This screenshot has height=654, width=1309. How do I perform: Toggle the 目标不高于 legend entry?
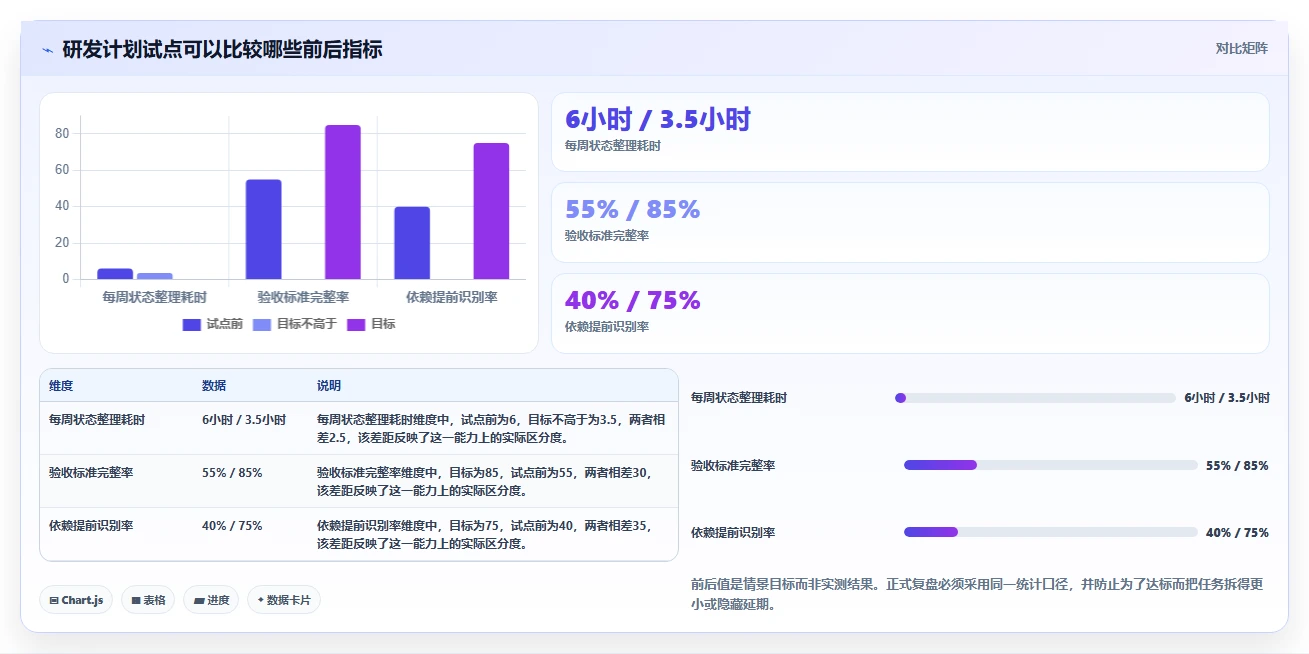pos(295,324)
